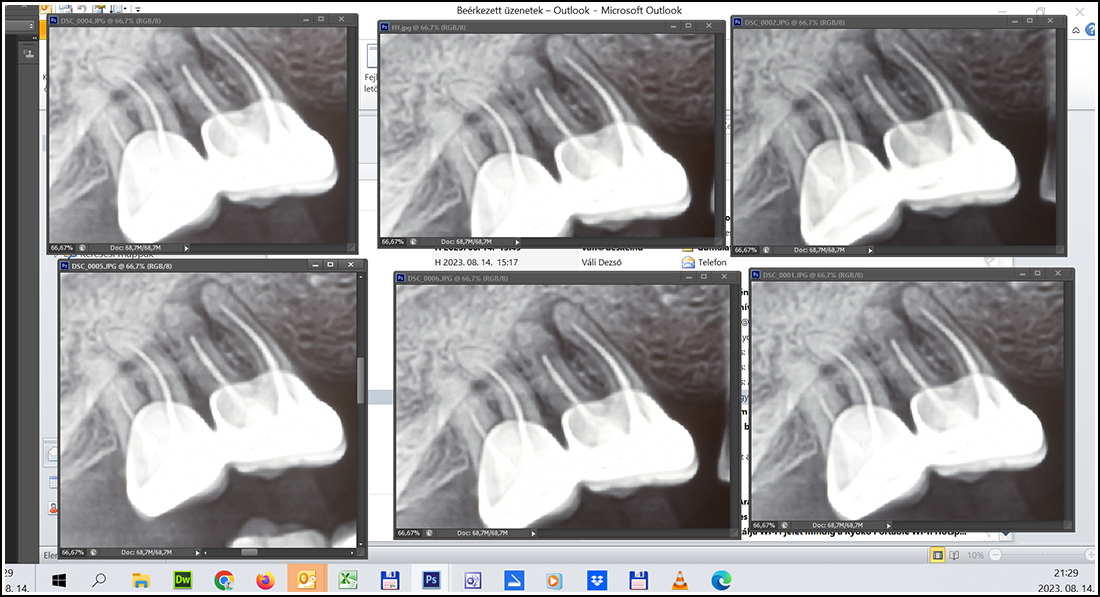1100x597 pixels.
Task: Open the media player taskbar icon with orange play button
Action: click(555, 579)
